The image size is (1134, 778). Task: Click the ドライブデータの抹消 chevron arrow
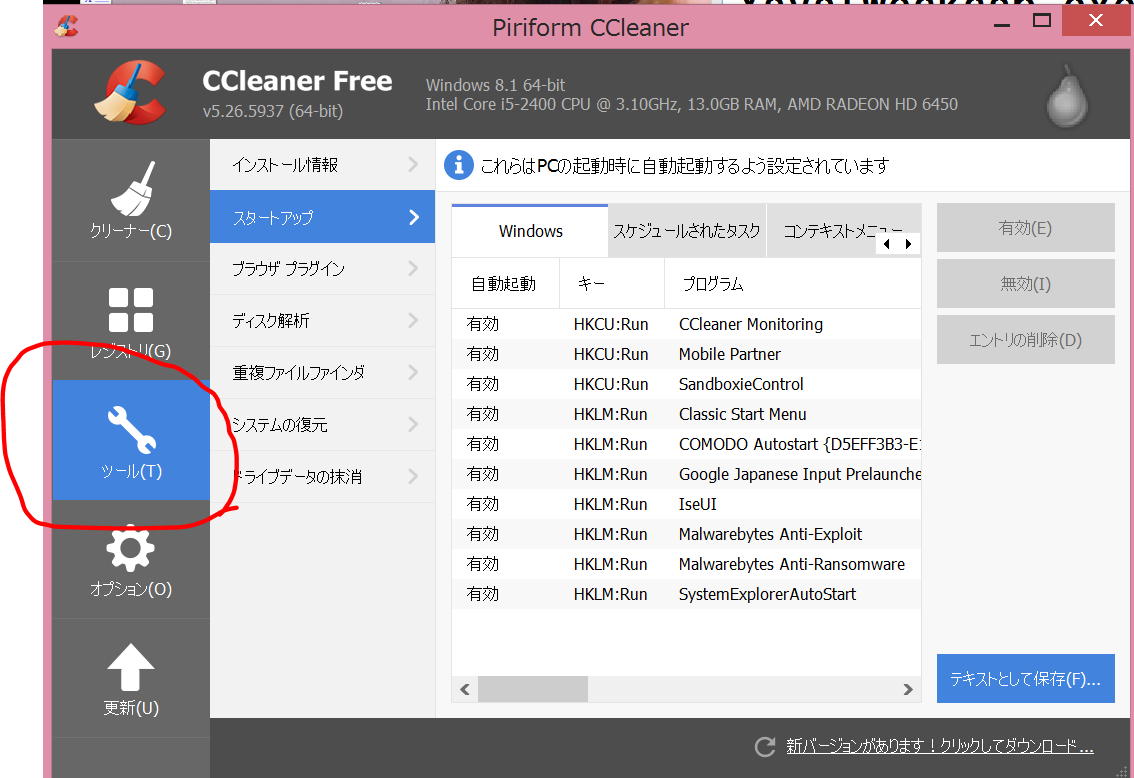tap(414, 476)
